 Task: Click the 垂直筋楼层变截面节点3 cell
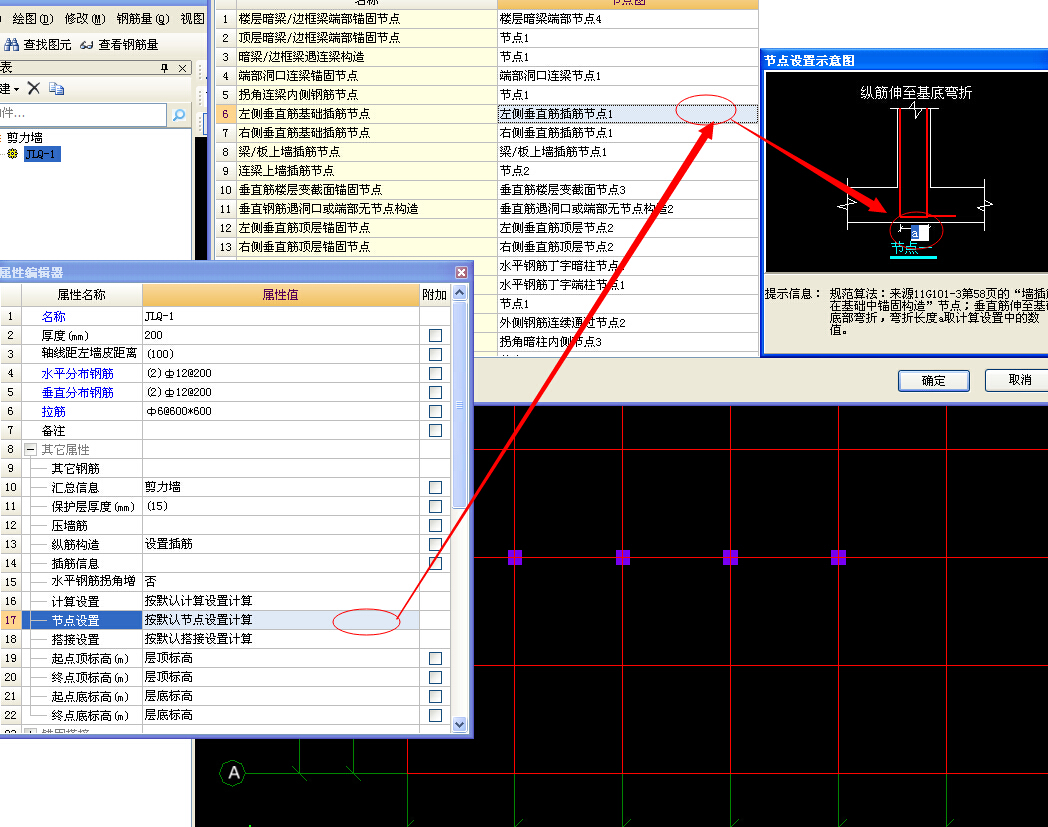point(628,191)
